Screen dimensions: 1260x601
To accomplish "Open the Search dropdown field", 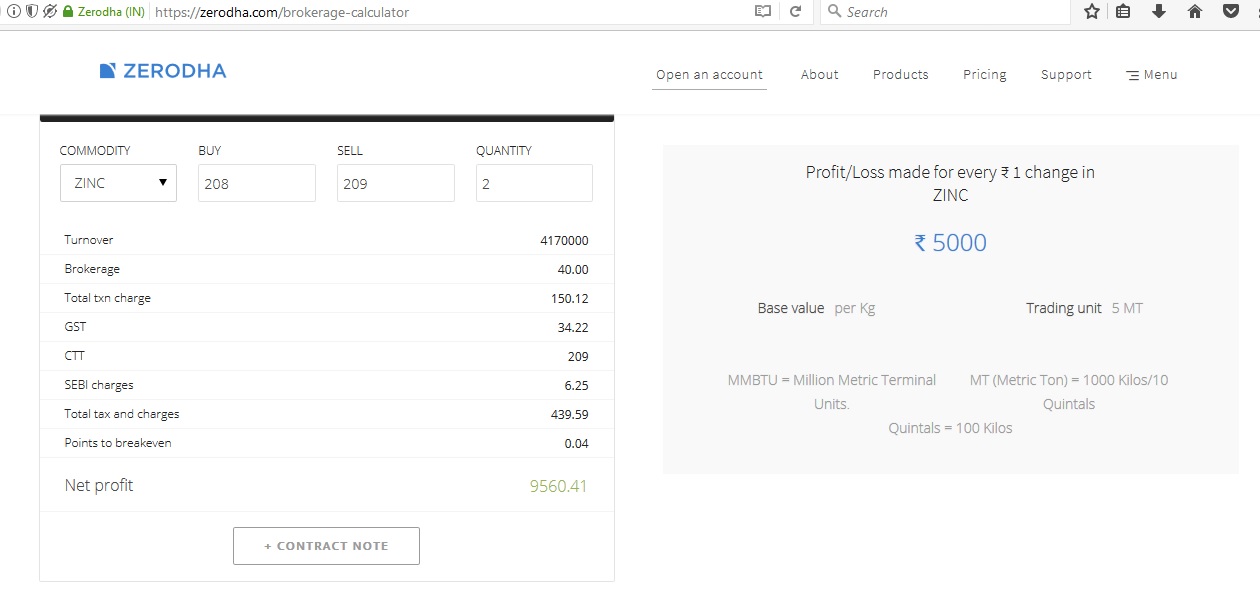I will click(x=945, y=12).
